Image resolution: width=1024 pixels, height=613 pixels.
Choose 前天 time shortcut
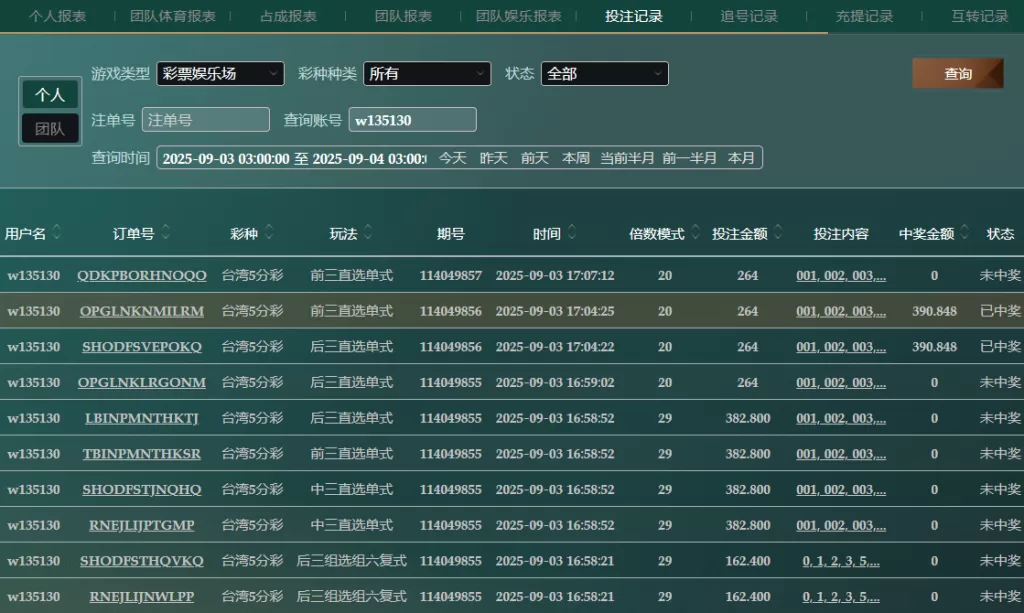535,158
